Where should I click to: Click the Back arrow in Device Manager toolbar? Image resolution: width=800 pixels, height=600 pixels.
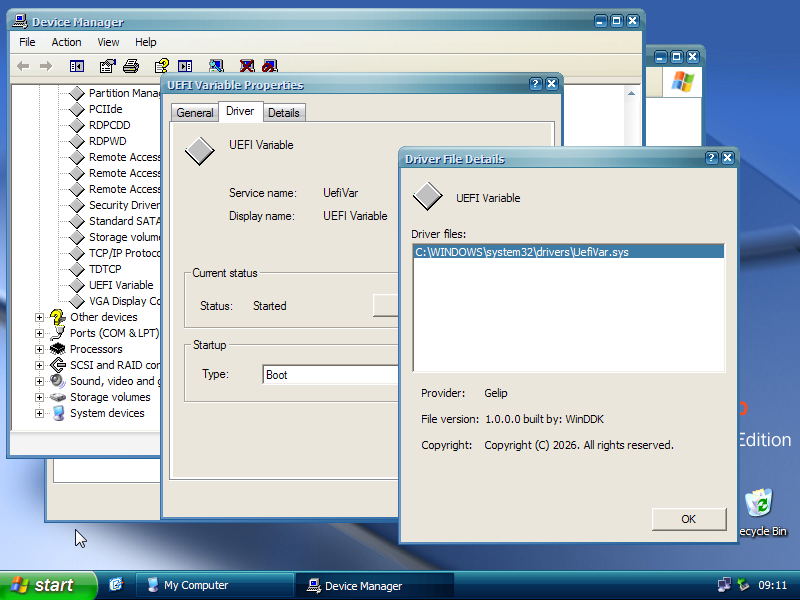point(23,66)
